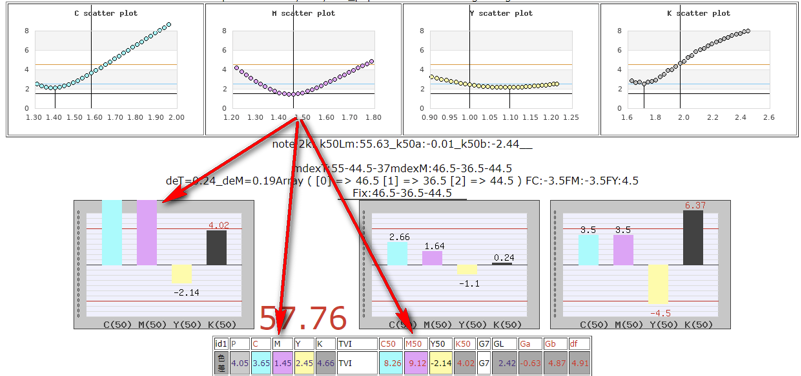Click the 4.87 cell under Gb

[554, 364]
